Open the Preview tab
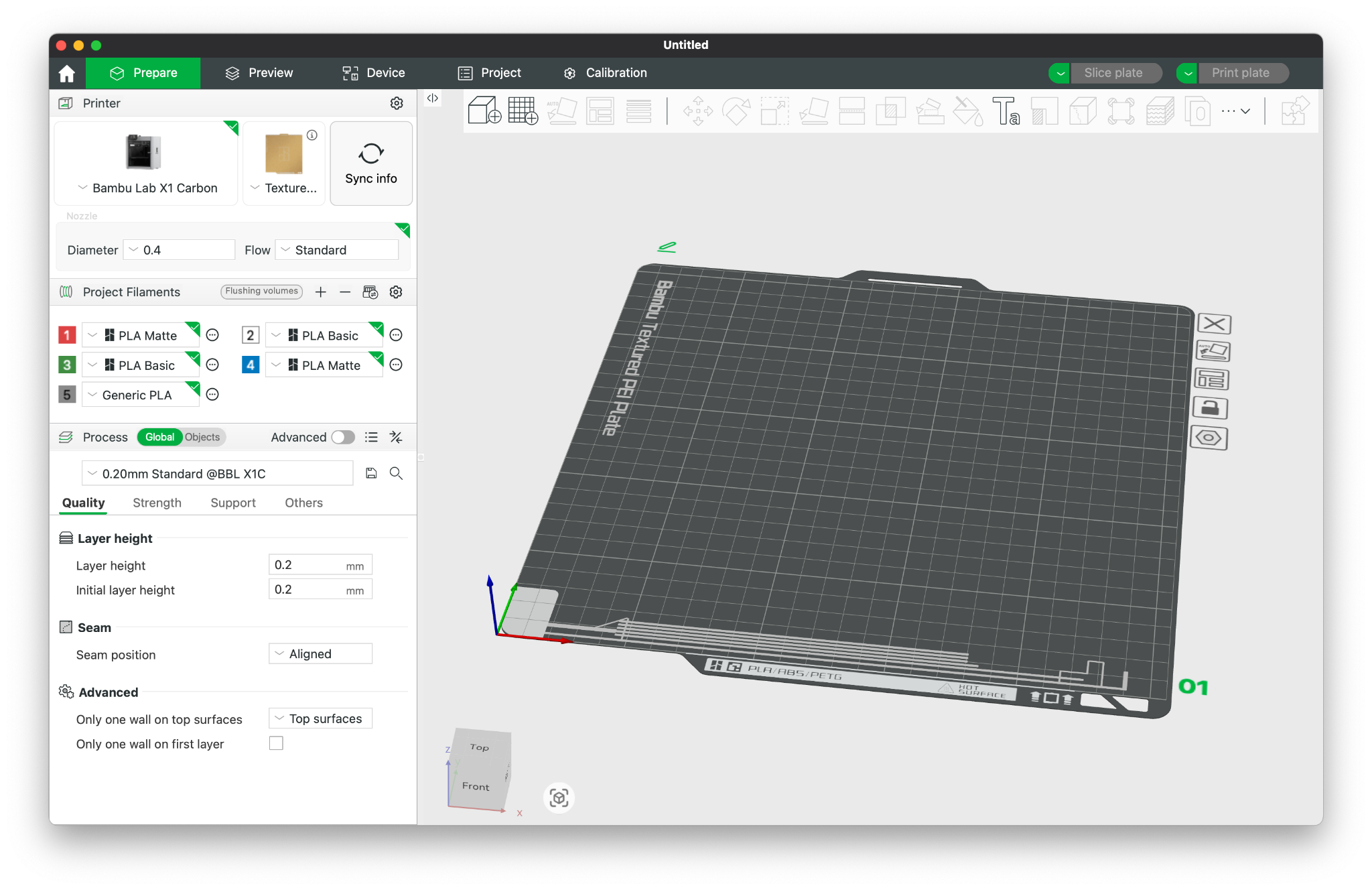Image resolution: width=1372 pixels, height=890 pixels. click(259, 73)
